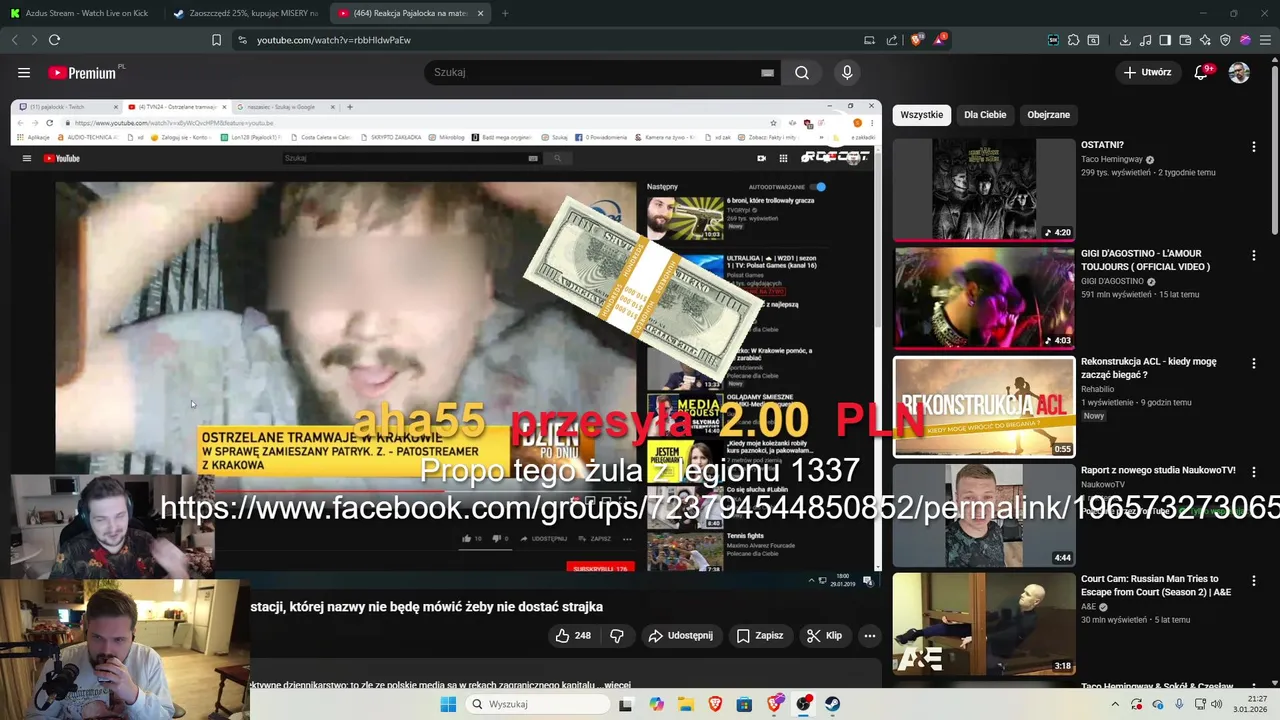The height and width of the screenshot is (720, 1280).
Task: Open Brave Playlist music note icon
Action: tap(1145, 40)
